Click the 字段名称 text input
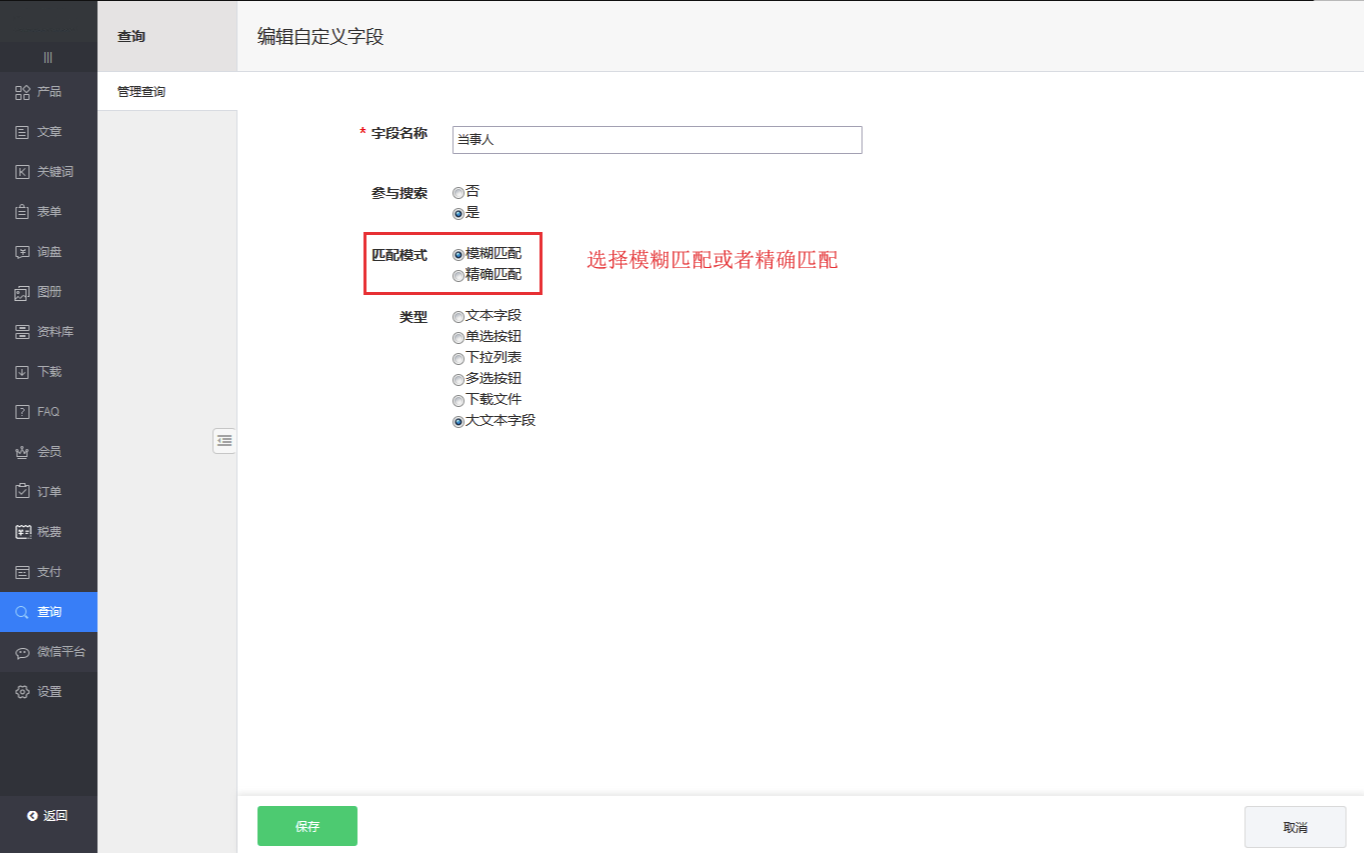This screenshot has height=853, width=1364. (x=656, y=140)
